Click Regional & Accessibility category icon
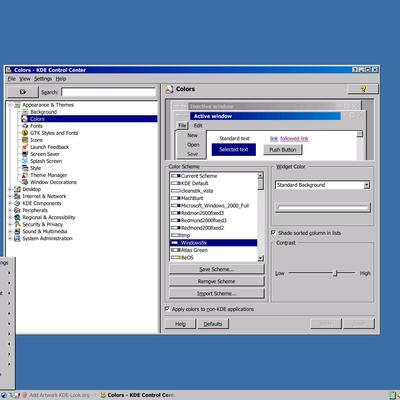 (x=17, y=217)
